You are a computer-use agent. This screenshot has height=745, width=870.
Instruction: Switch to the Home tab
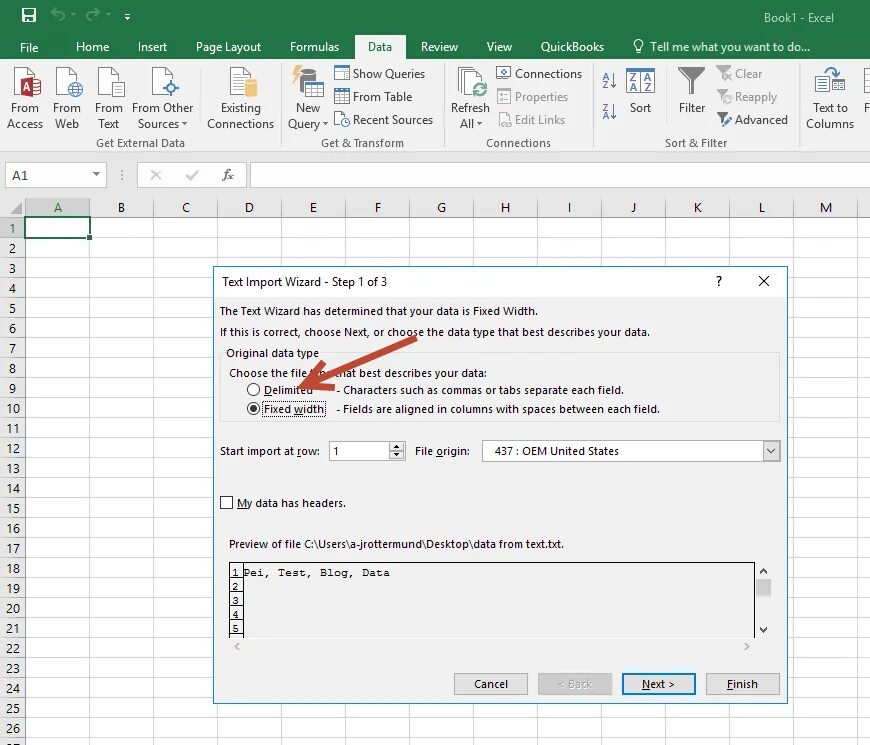point(93,47)
